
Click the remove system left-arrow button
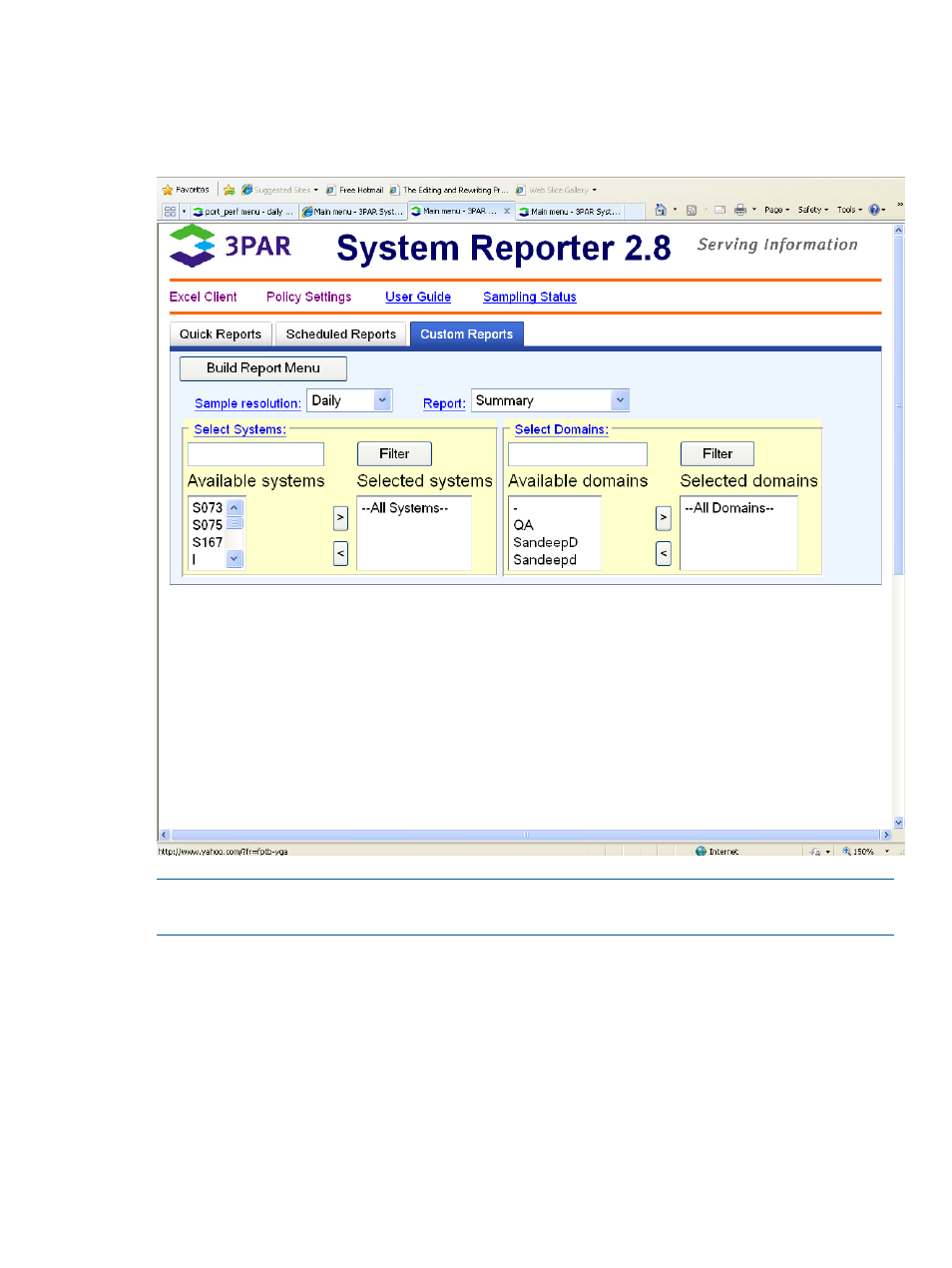[x=340, y=553]
